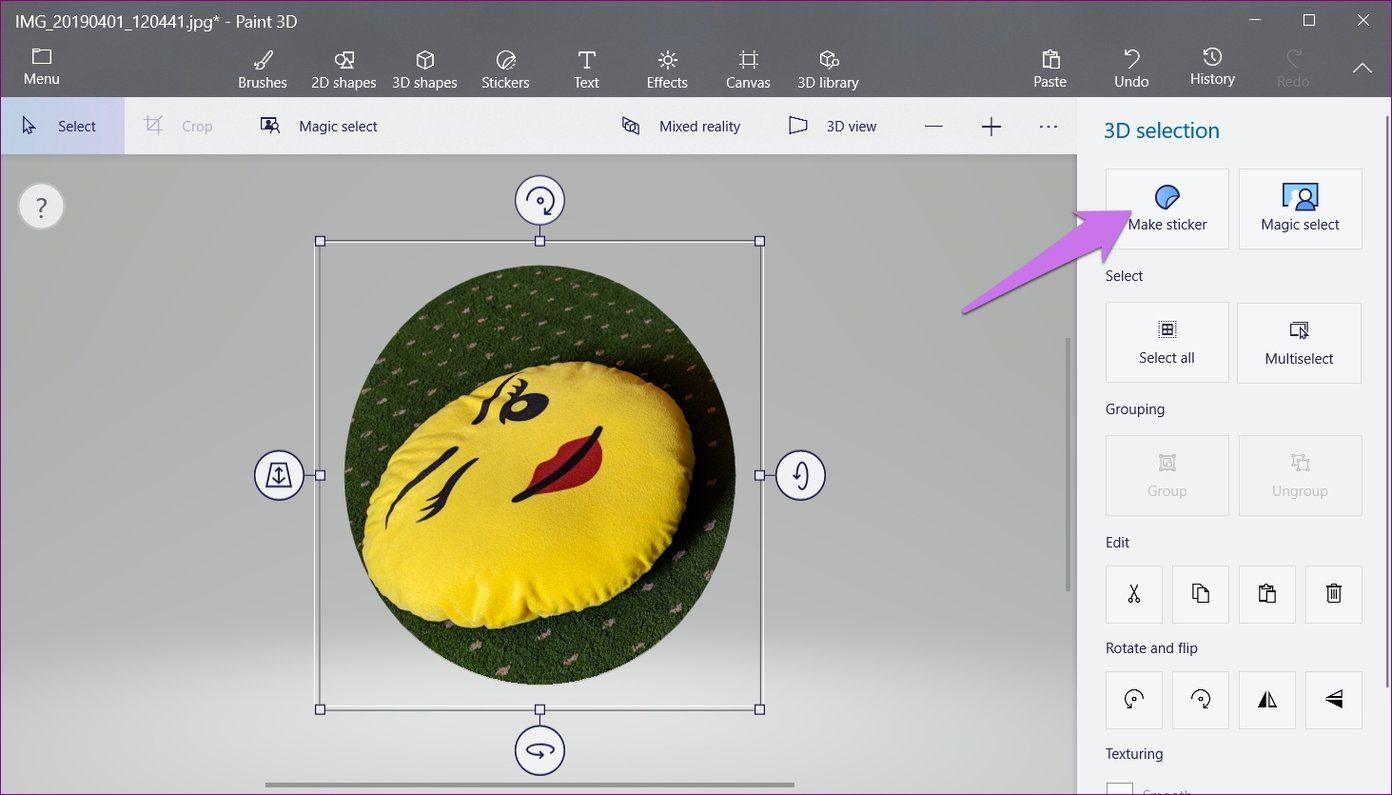Activate Magic select in toolbar

[319, 126]
